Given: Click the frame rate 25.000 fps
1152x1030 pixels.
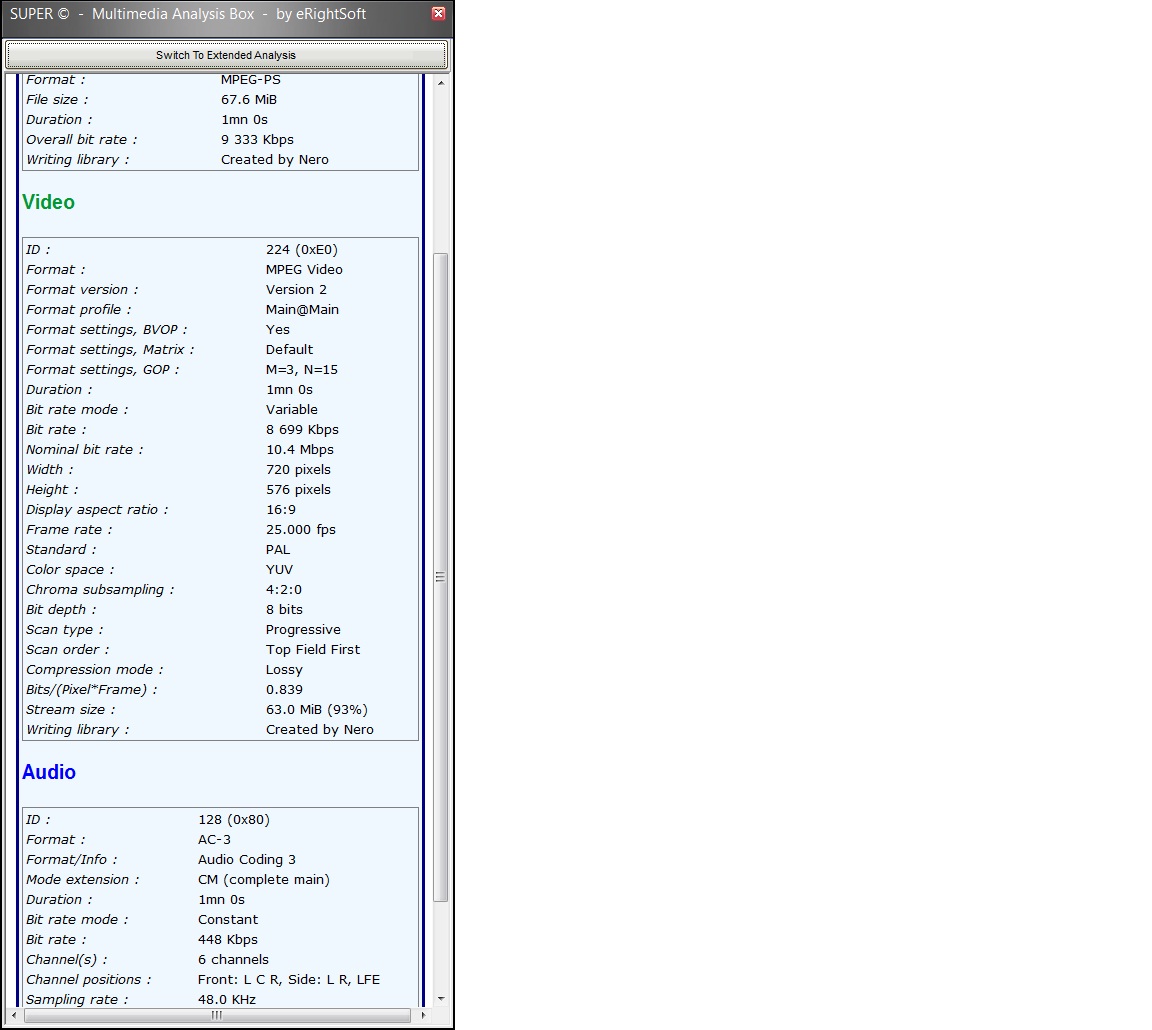Looking at the screenshot, I should click(300, 530).
